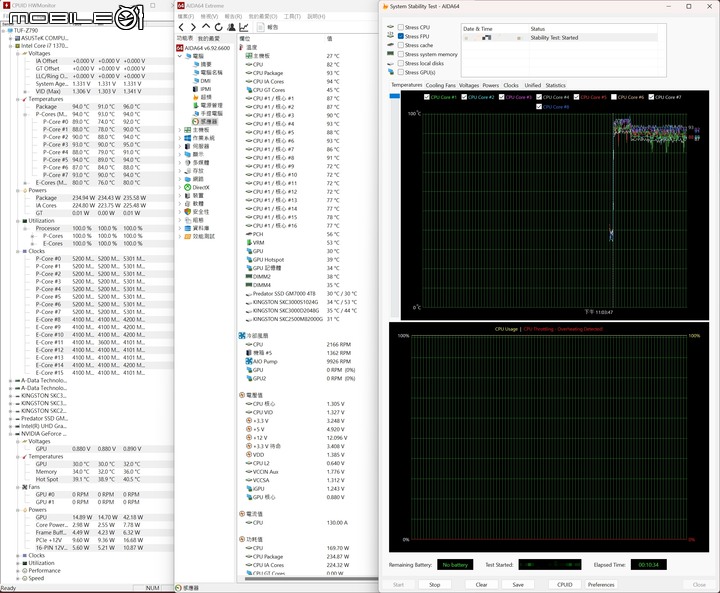
Task: Click the Clear button
Action: (x=481, y=585)
